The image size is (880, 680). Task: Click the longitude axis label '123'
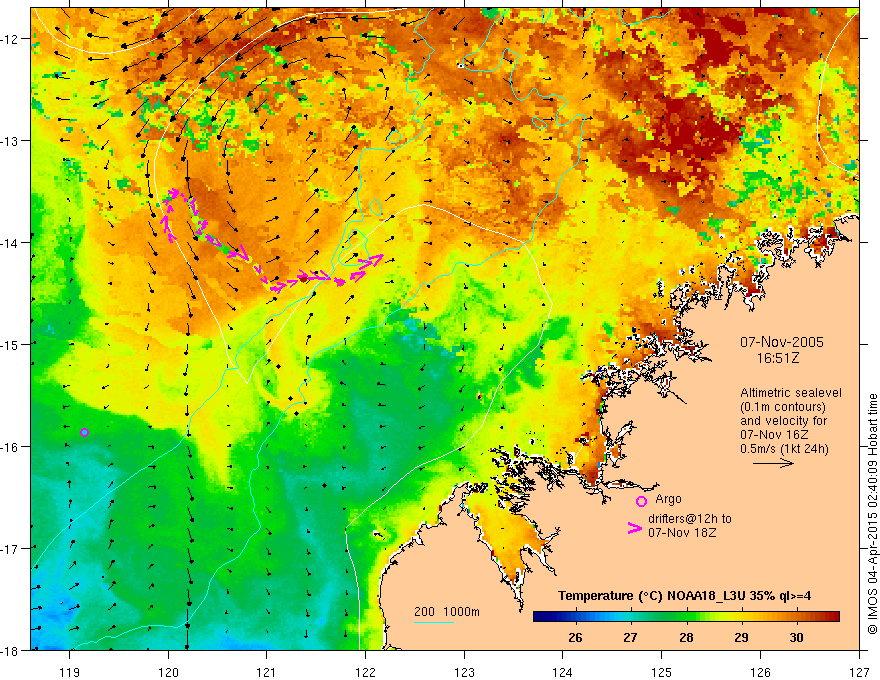(464, 672)
